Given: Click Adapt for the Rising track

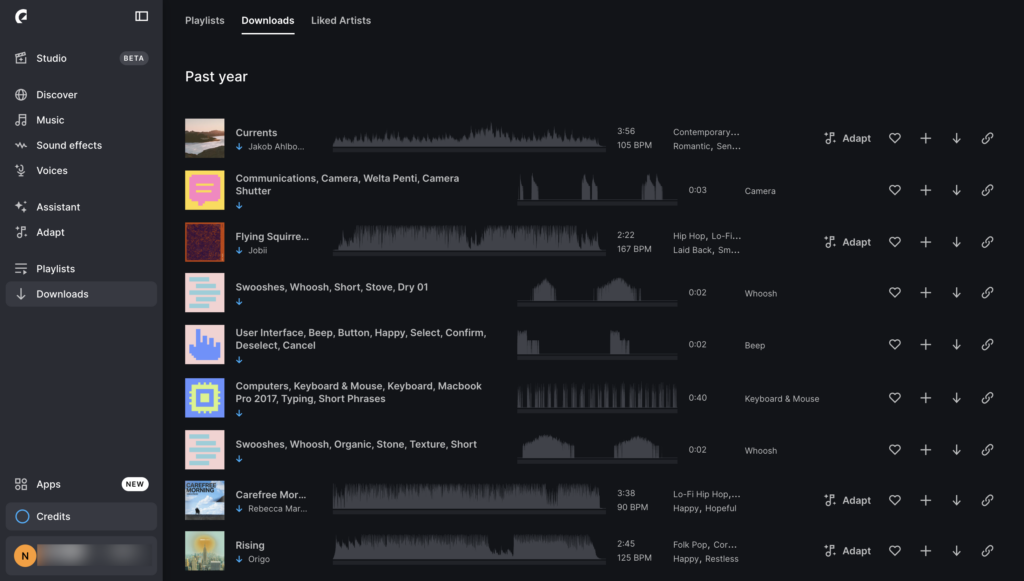Looking at the screenshot, I should point(847,551).
